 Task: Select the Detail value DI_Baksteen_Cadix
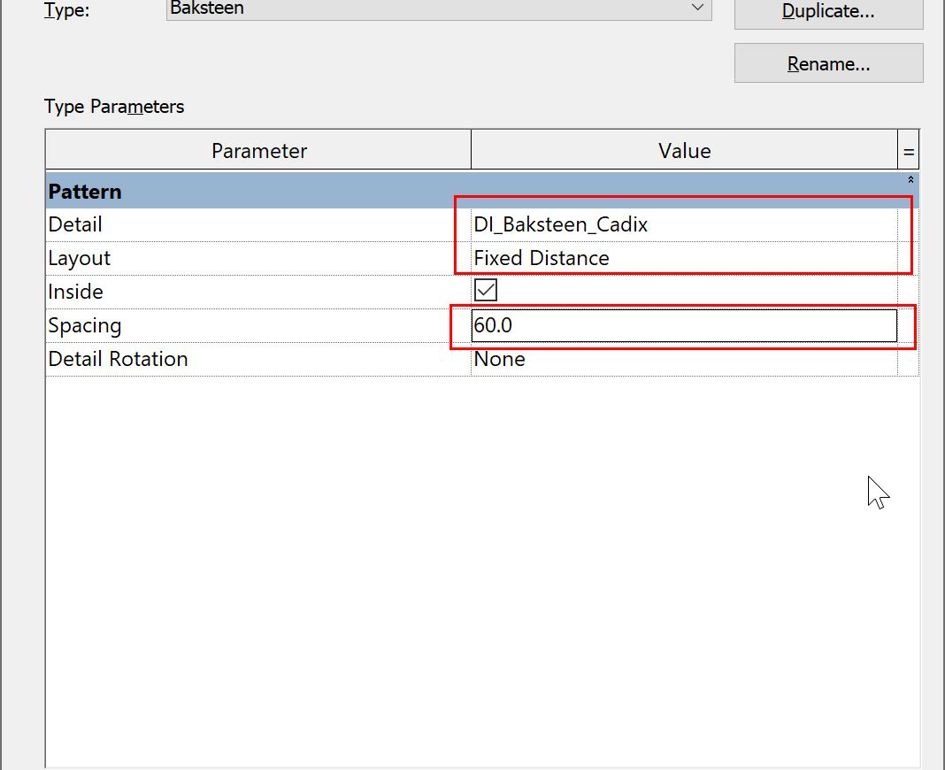coord(684,225)
